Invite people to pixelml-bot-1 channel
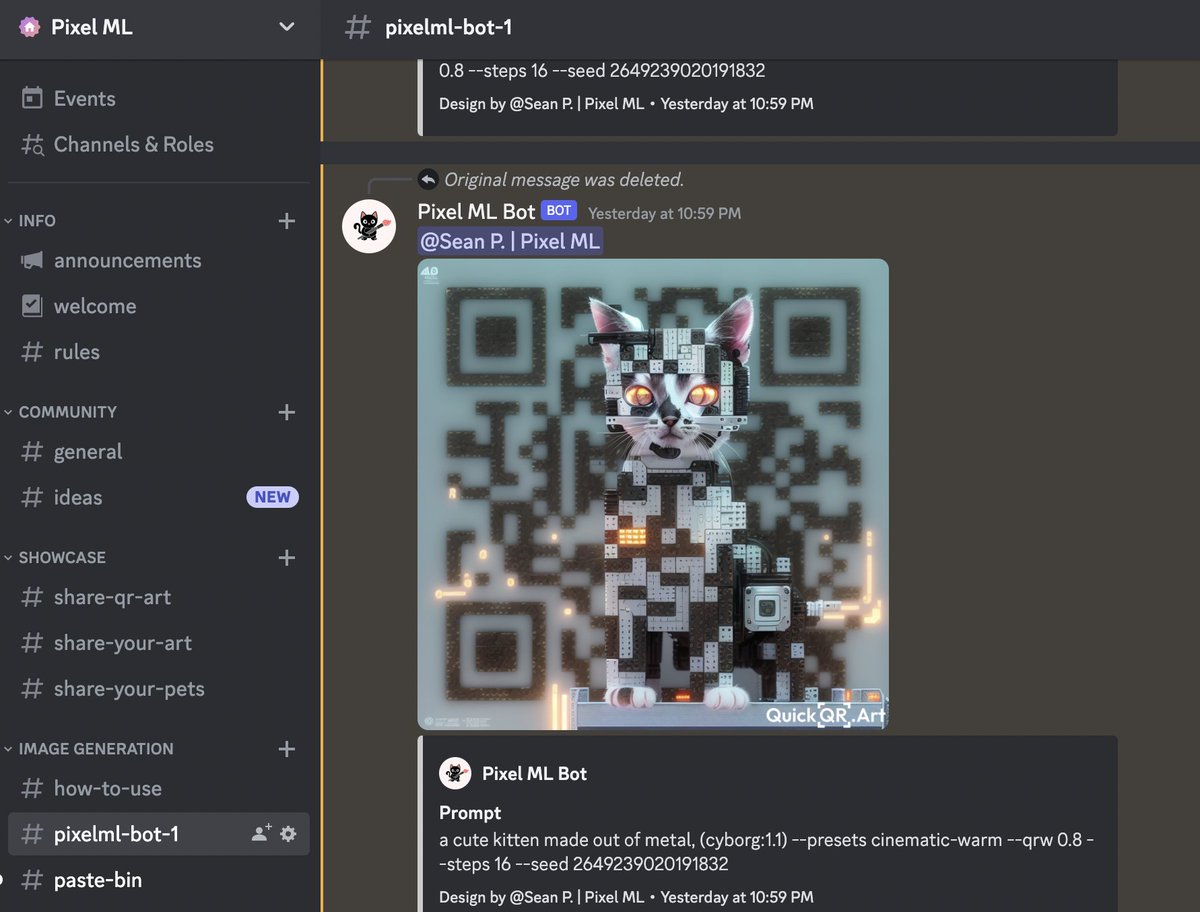Image resolution: width=1200 pixels, height=912 pixels. 261,833
